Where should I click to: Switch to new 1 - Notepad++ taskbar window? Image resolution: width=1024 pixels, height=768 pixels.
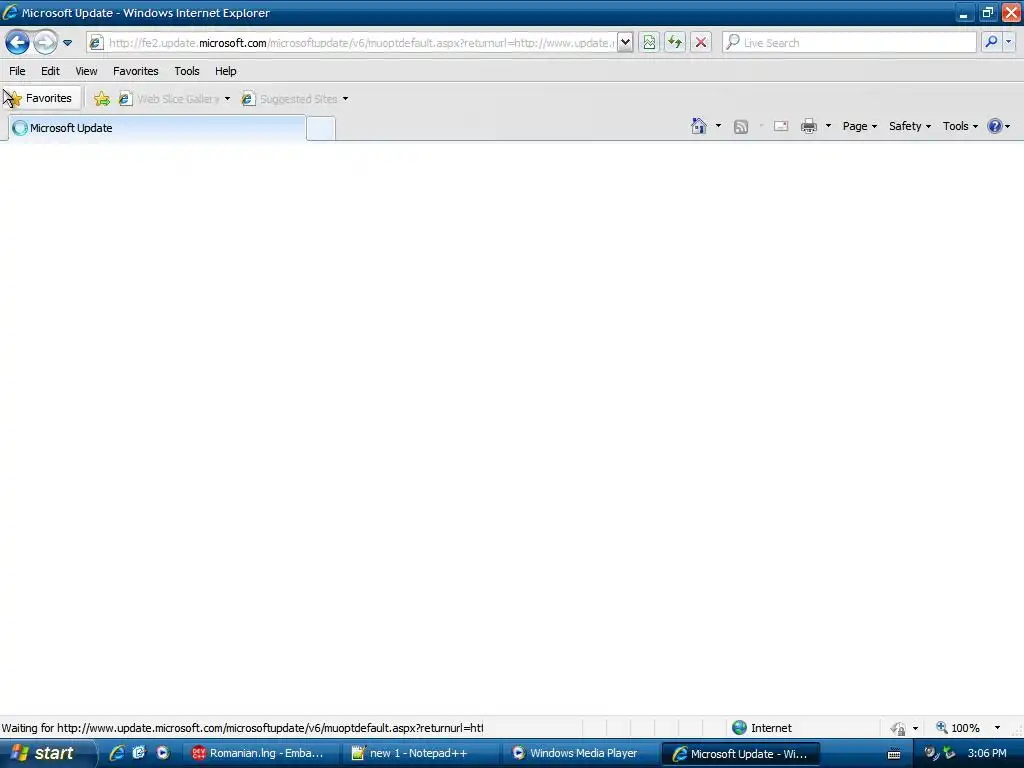(420, 754)
